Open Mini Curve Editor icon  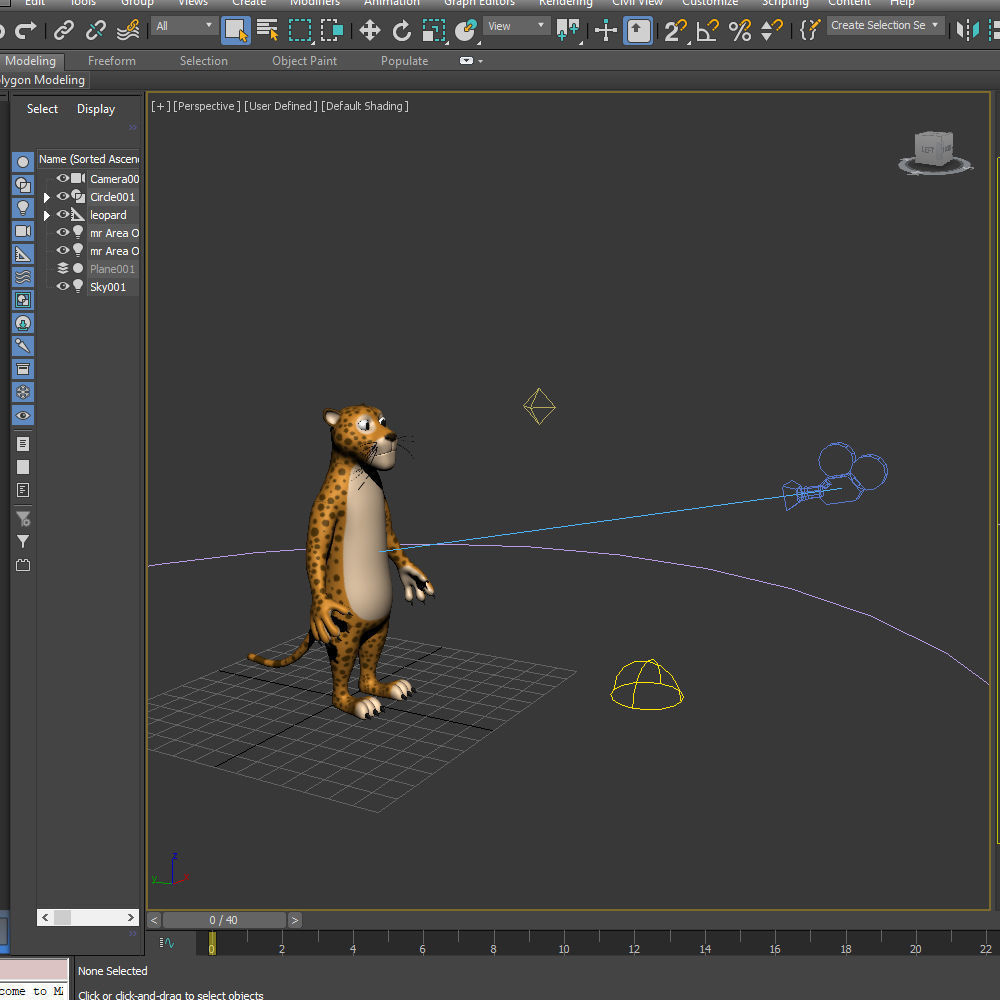(167, 943)
